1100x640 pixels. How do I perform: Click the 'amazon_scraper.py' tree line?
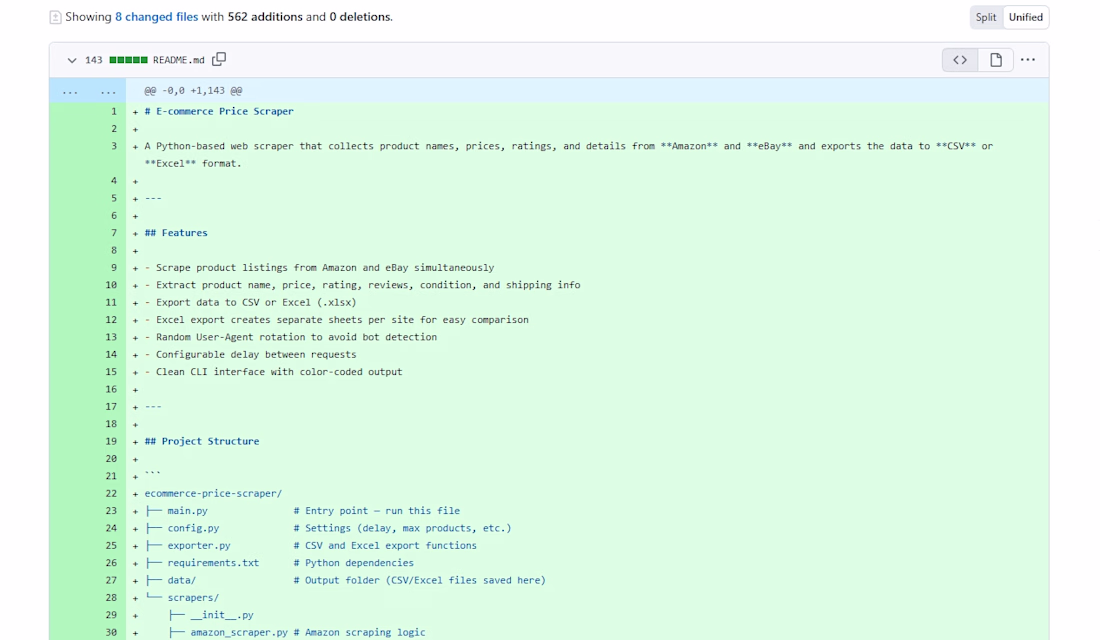coord(297,632)
